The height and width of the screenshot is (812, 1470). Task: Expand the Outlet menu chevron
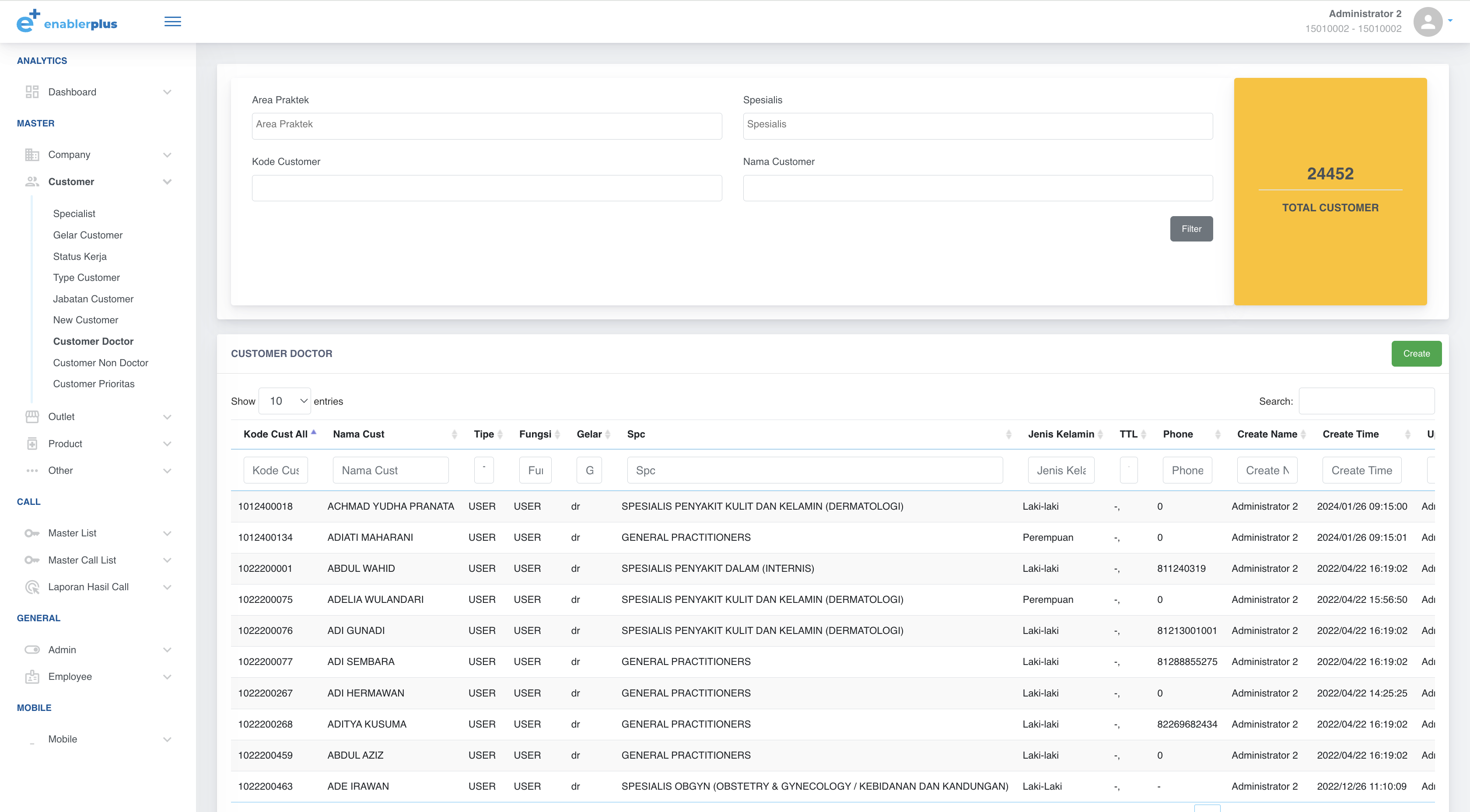click(x=167, y=416)
